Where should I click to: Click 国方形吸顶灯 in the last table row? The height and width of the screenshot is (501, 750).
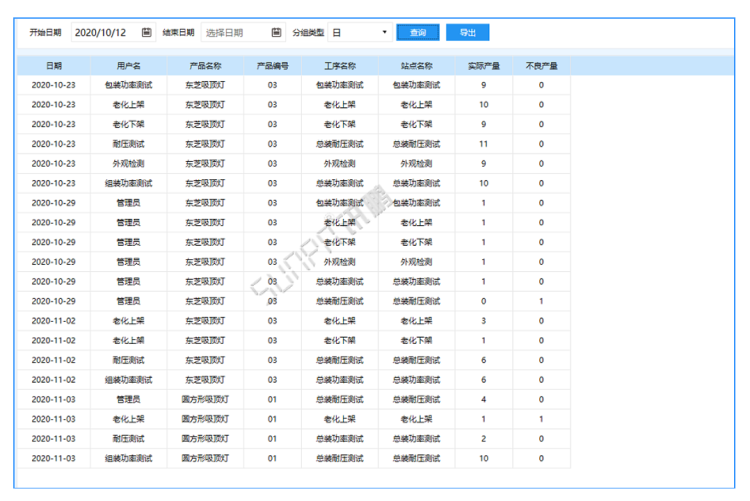pos(204,458)
